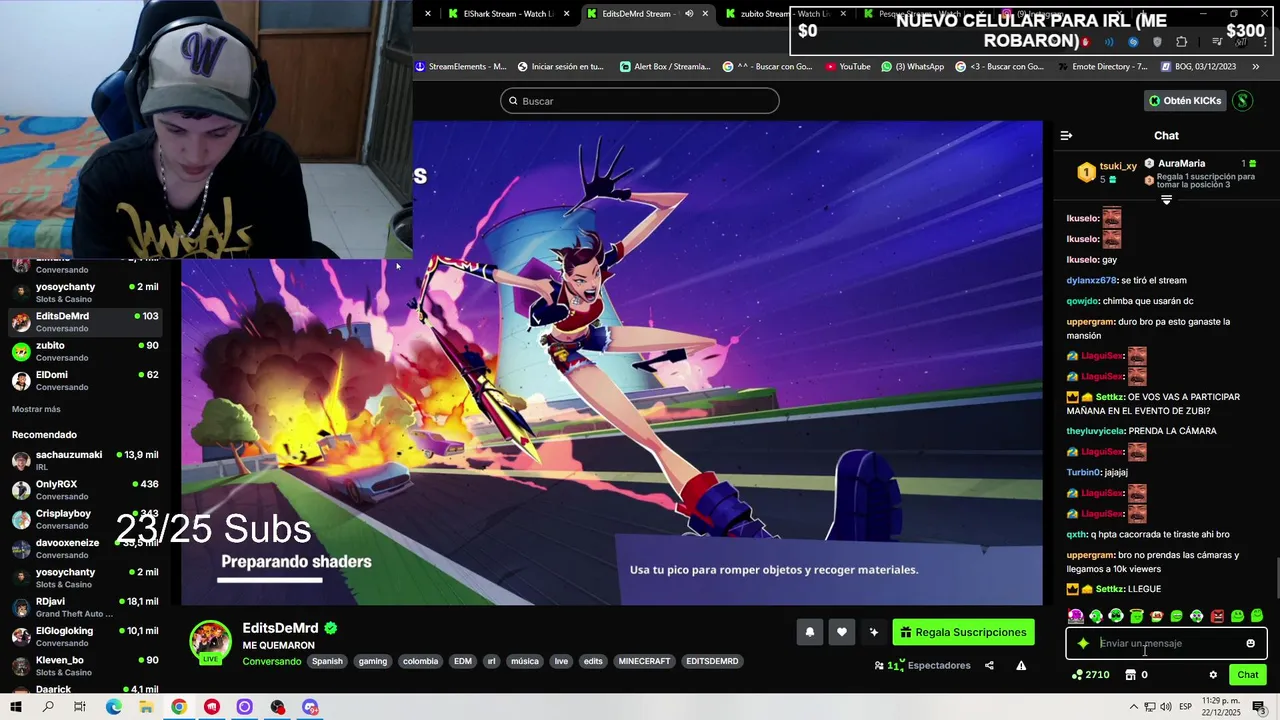Open the Kleven_bo recommended channel
The height and width of the screenshot is (720, 1280).
point(85,665)
